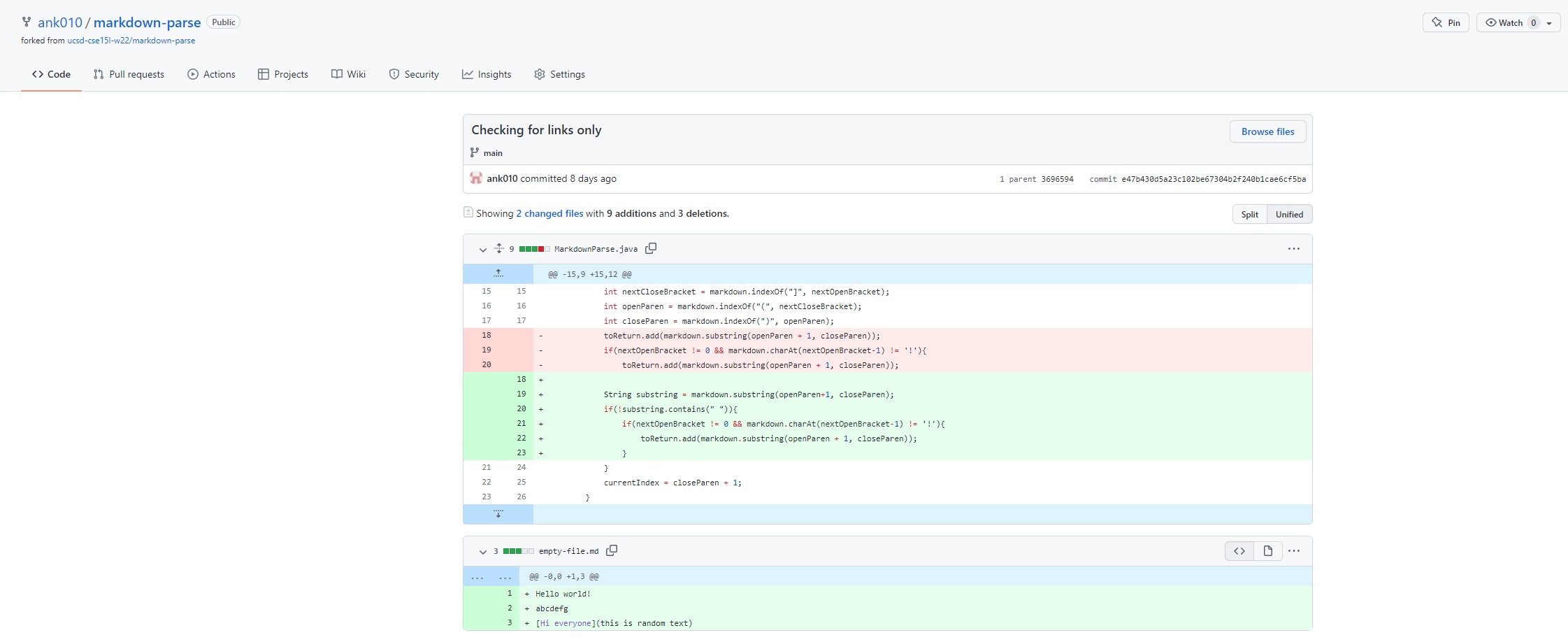Collapse the empty-file.md diff
Viewport: 1568px width, 642px height.
[x=482, y=552]
